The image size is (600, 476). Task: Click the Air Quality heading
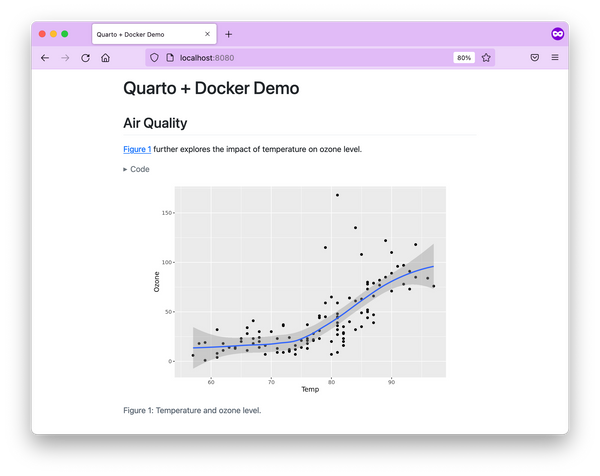tap(155, 123)
